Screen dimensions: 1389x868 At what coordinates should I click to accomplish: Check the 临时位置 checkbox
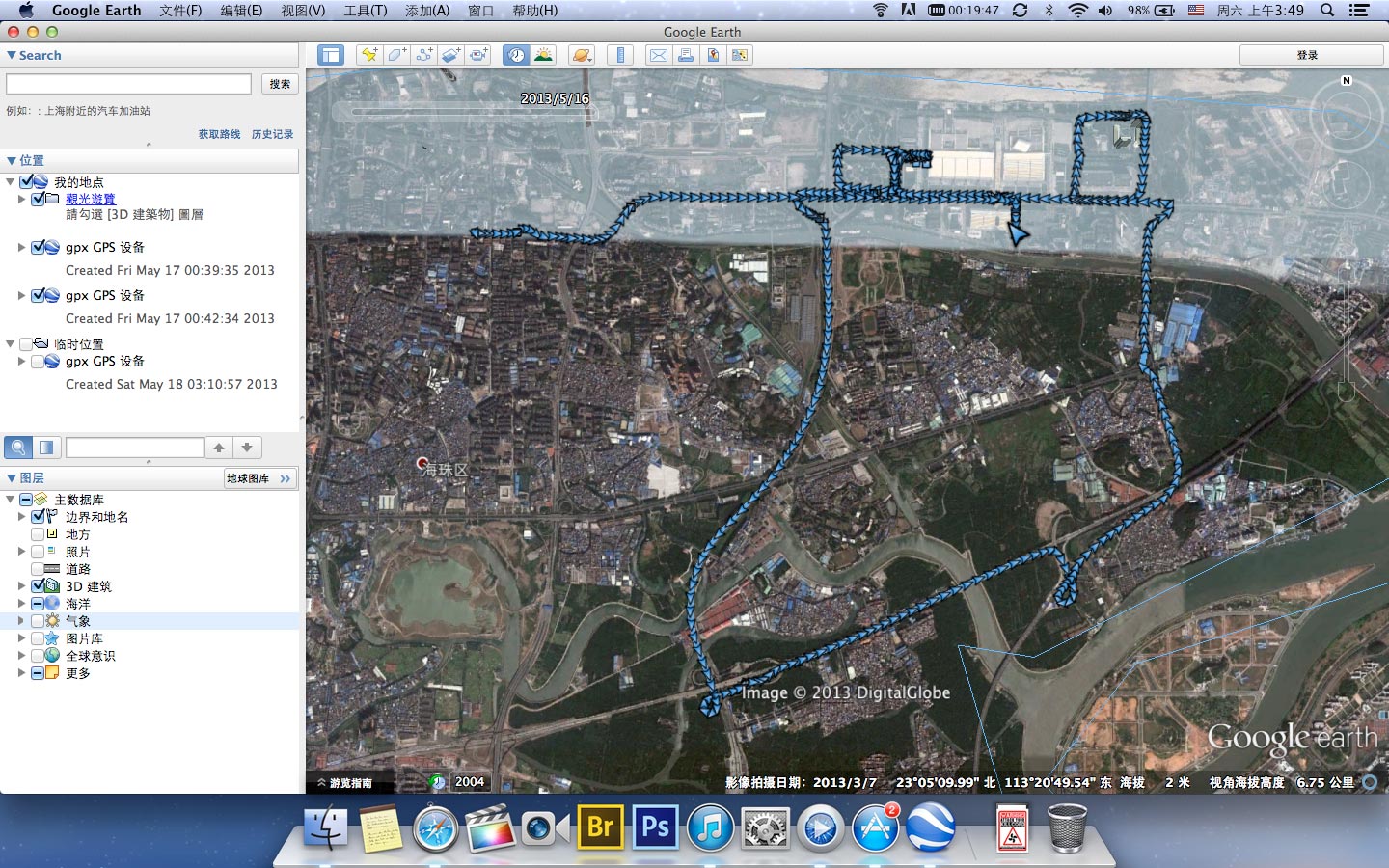click(26, 344)
